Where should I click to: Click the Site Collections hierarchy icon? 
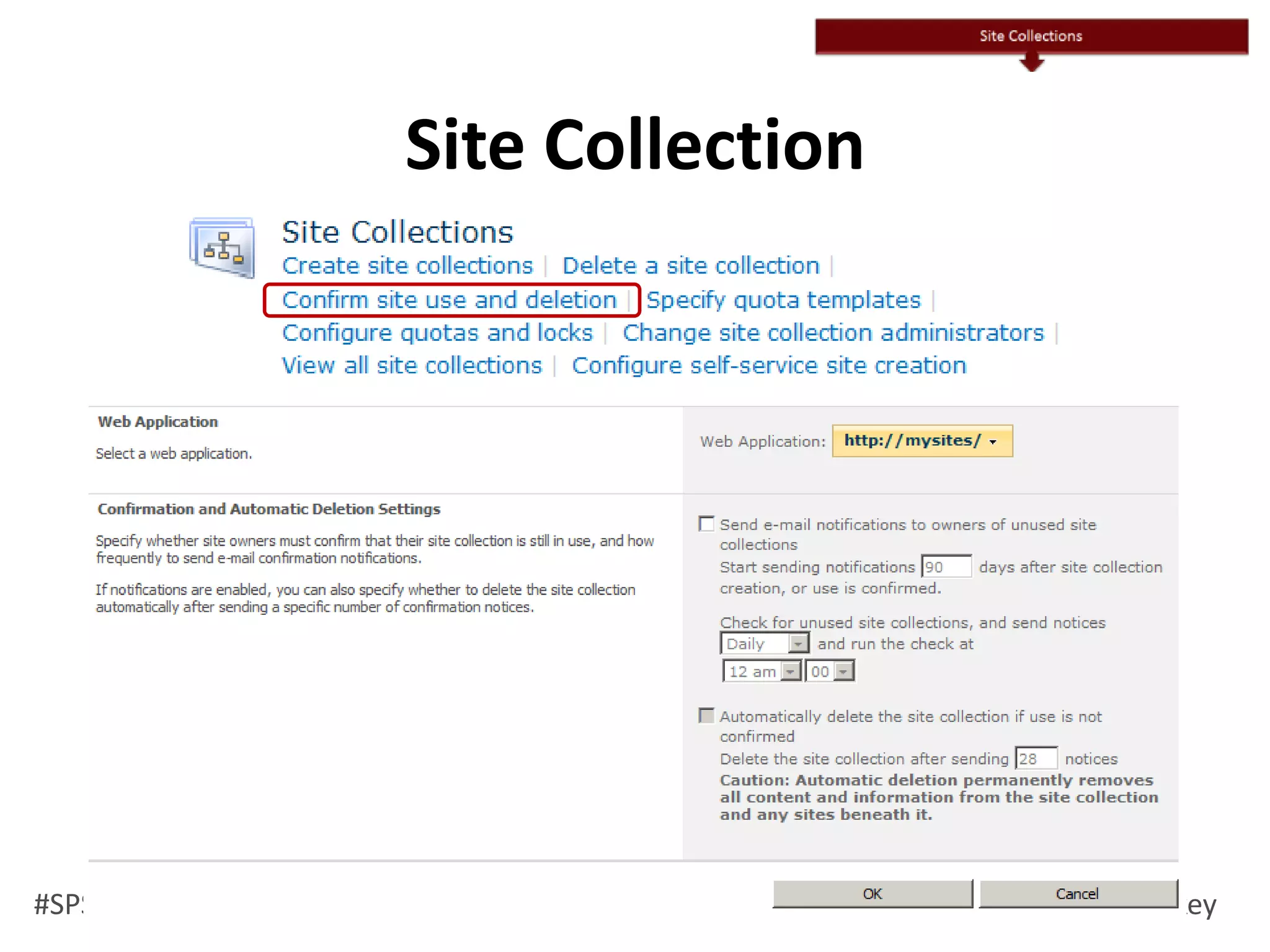point(222,248)
